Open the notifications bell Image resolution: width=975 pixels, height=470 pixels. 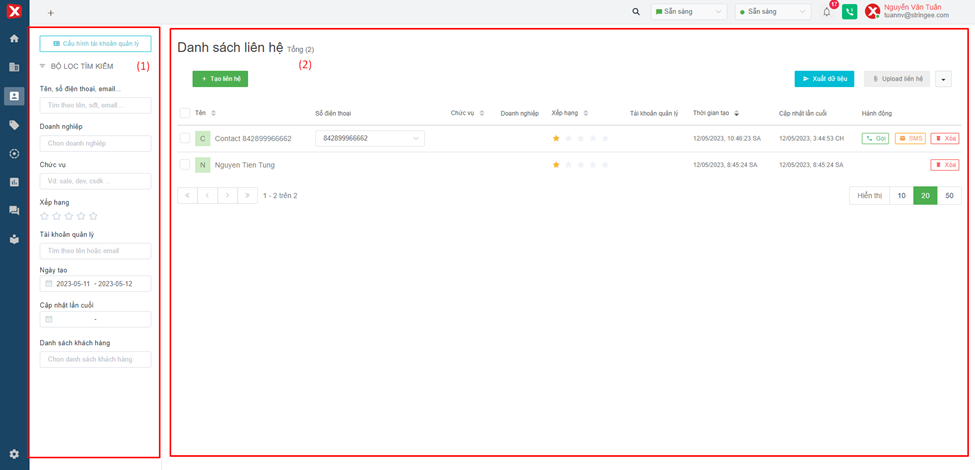coord(827,12)
